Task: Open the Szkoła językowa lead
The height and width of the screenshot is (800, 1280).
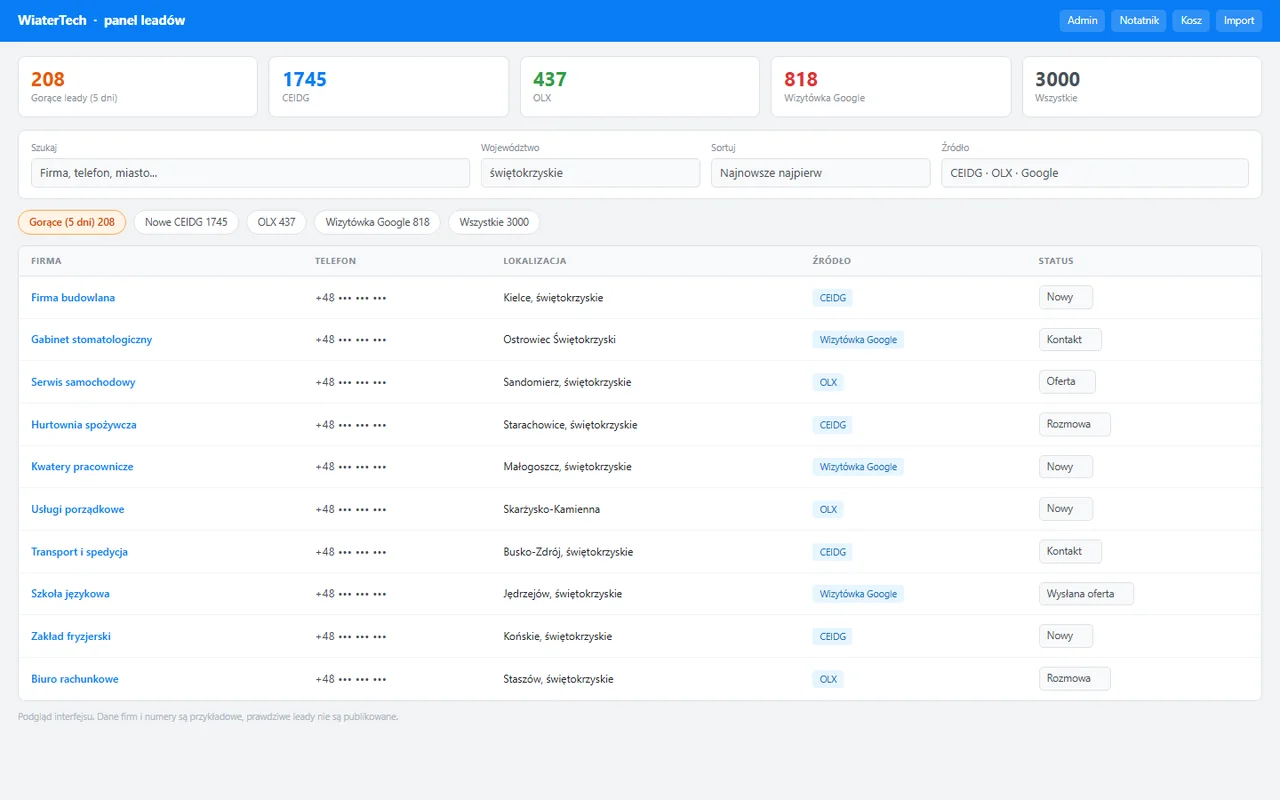Action: coord(70,594)
